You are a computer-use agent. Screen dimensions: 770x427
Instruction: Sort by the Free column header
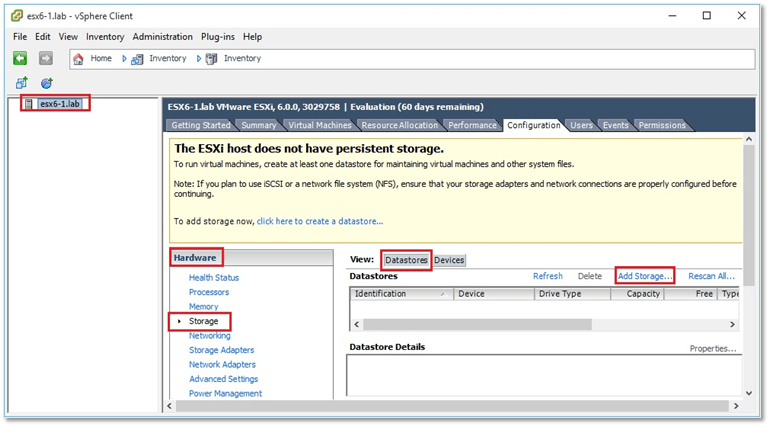point(691,294)
